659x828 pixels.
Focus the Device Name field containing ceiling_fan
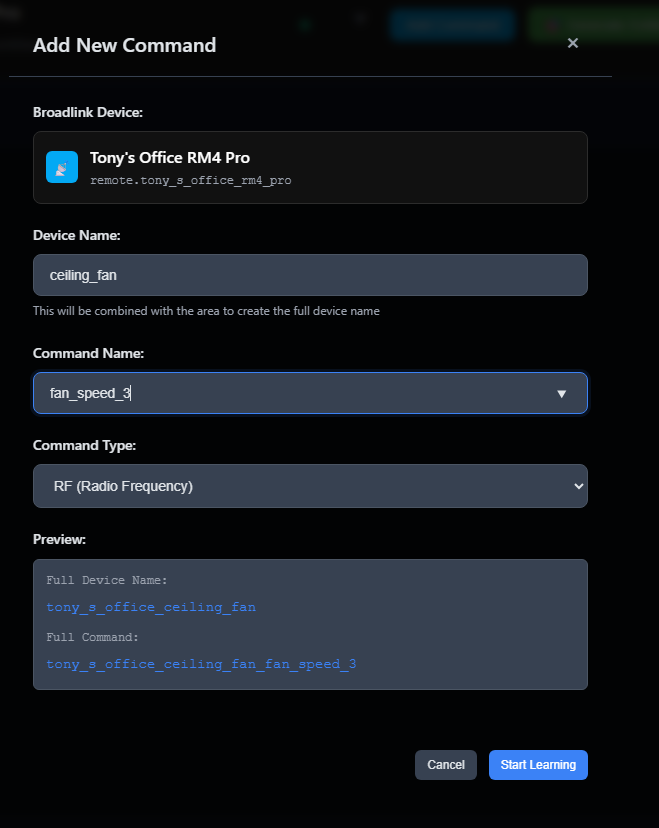click(310, 275)
